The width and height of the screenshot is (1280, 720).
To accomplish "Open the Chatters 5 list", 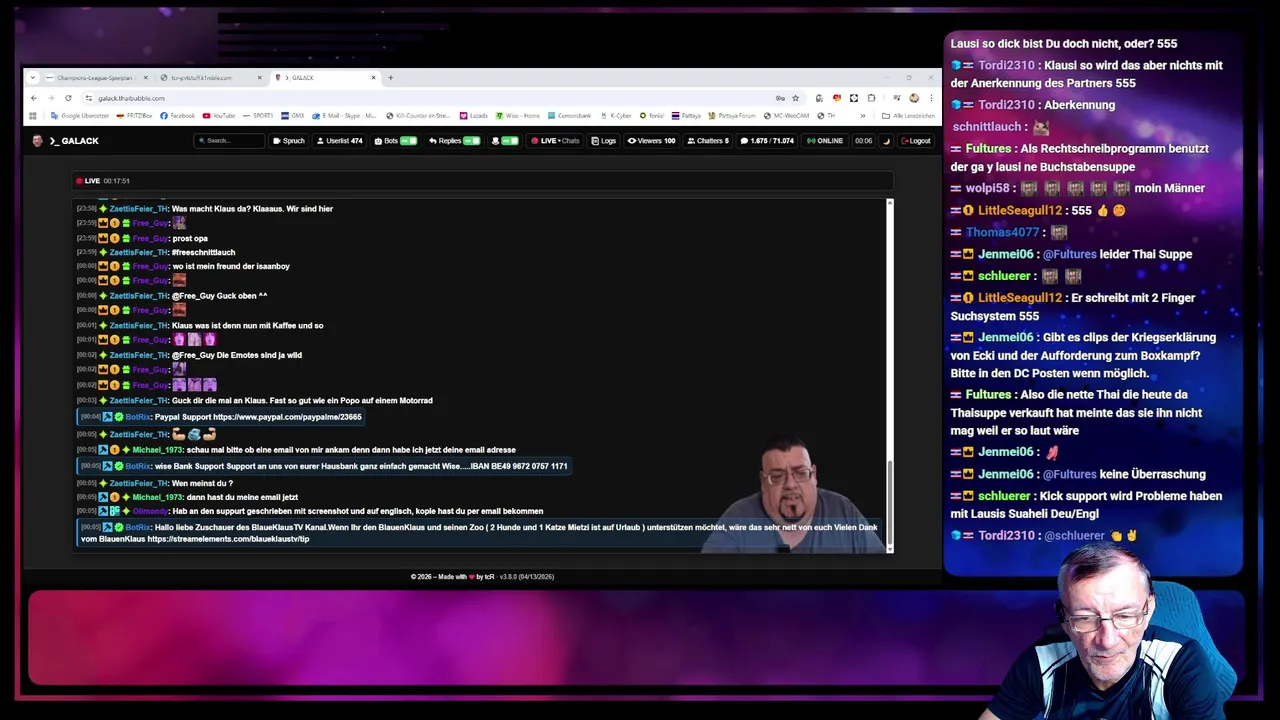I will pos(707,141).
